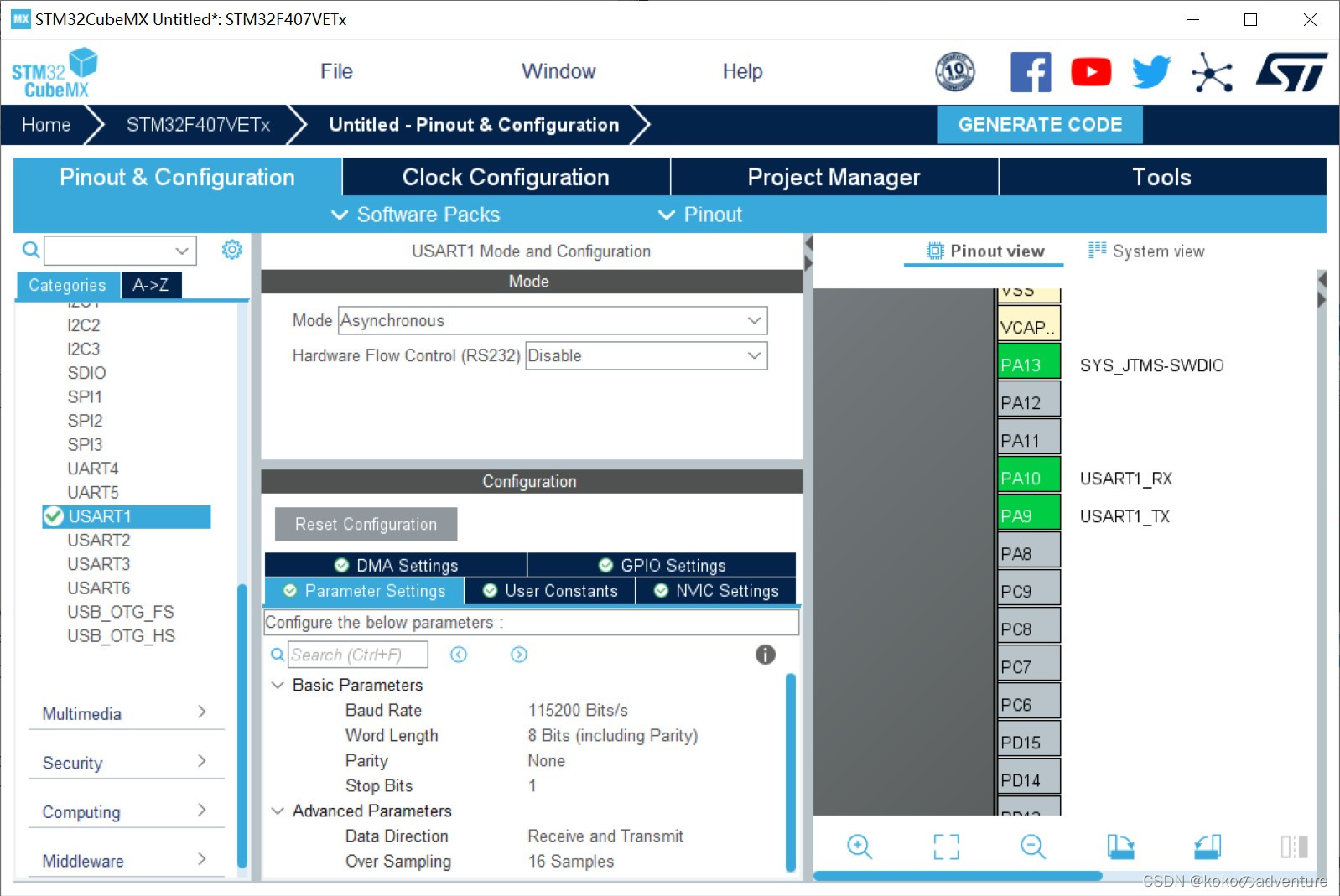The height and width of the screenshot is (896, 1340).
Task: Go to Home breadcrumb
Action: [x=46, y=125]
